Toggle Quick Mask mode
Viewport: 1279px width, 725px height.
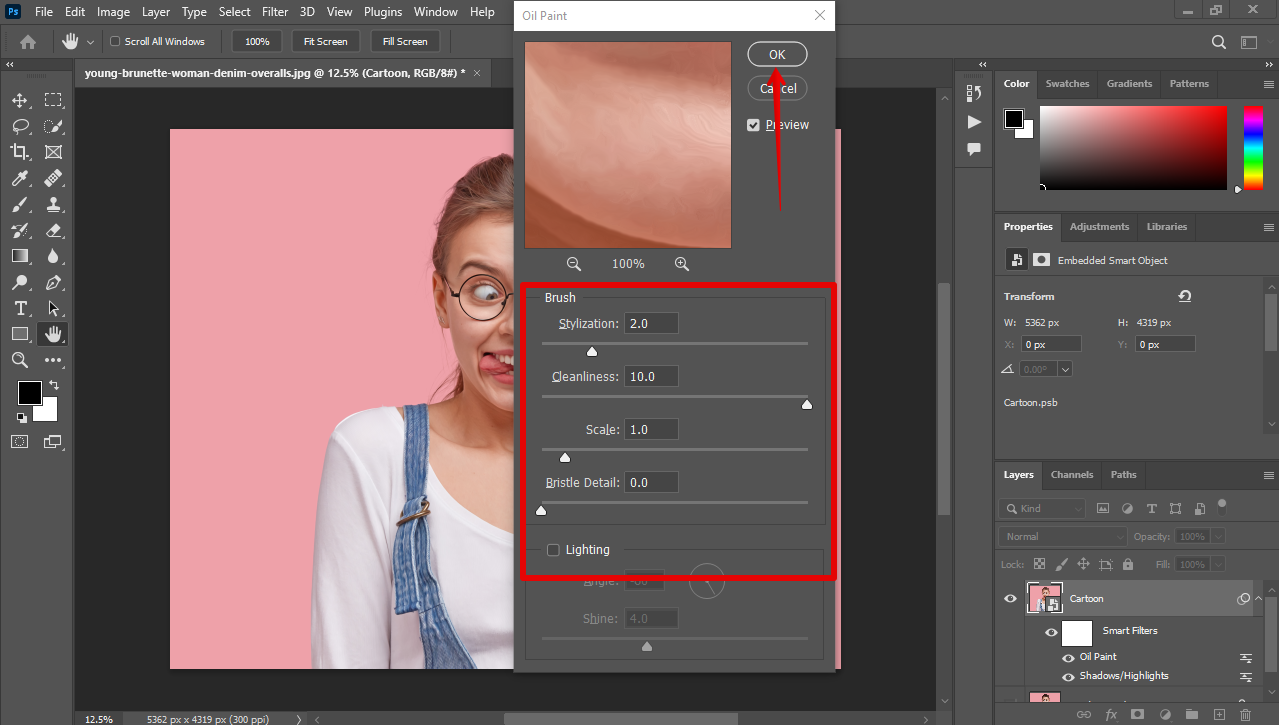point(20,441)
